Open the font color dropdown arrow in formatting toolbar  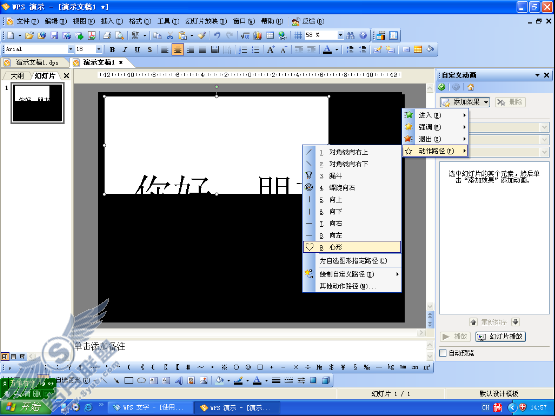(x=336, y=50)
